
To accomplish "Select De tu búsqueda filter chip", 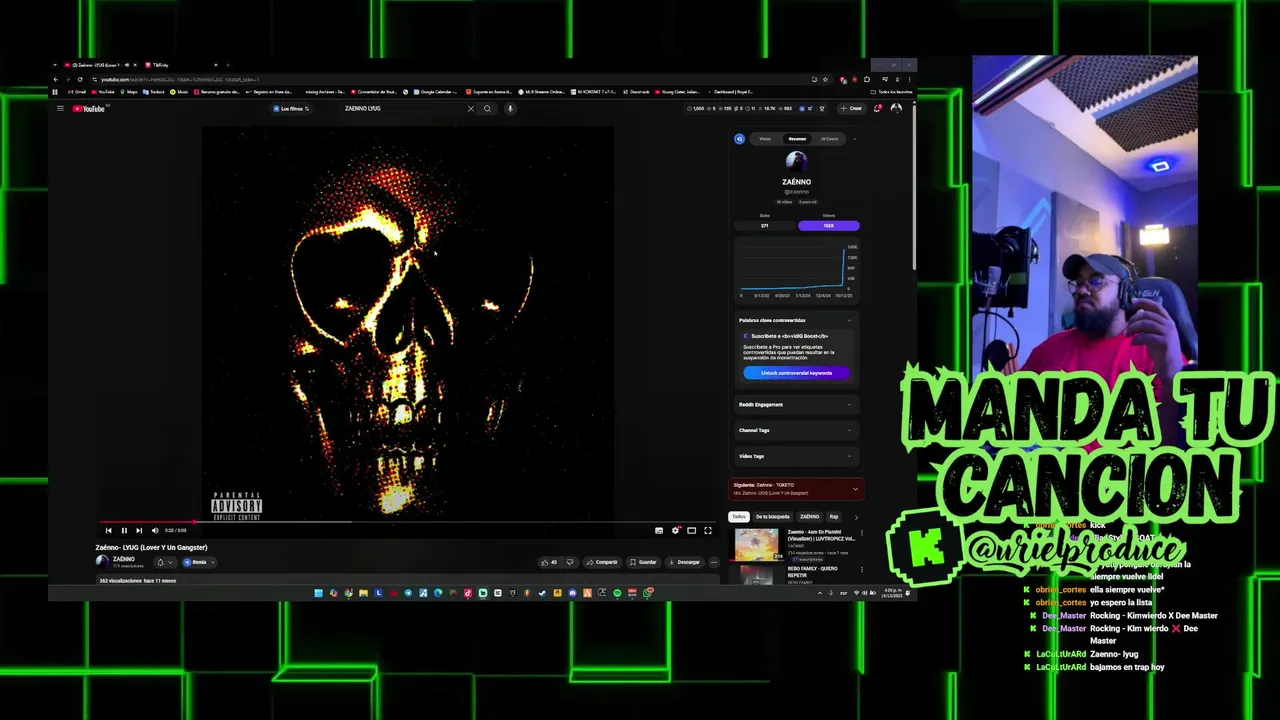I will click(772, 517).
